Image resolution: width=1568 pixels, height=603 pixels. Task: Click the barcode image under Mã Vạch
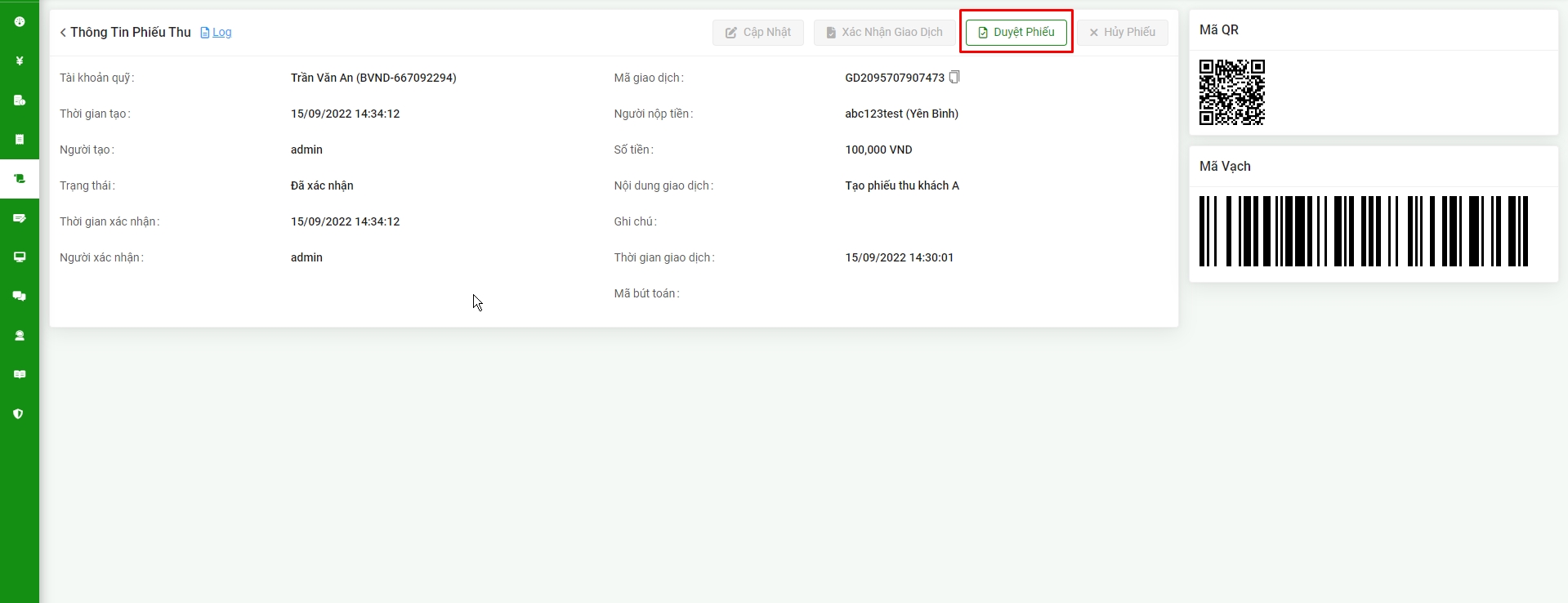pyautogui.click(x=1363, y=231)
